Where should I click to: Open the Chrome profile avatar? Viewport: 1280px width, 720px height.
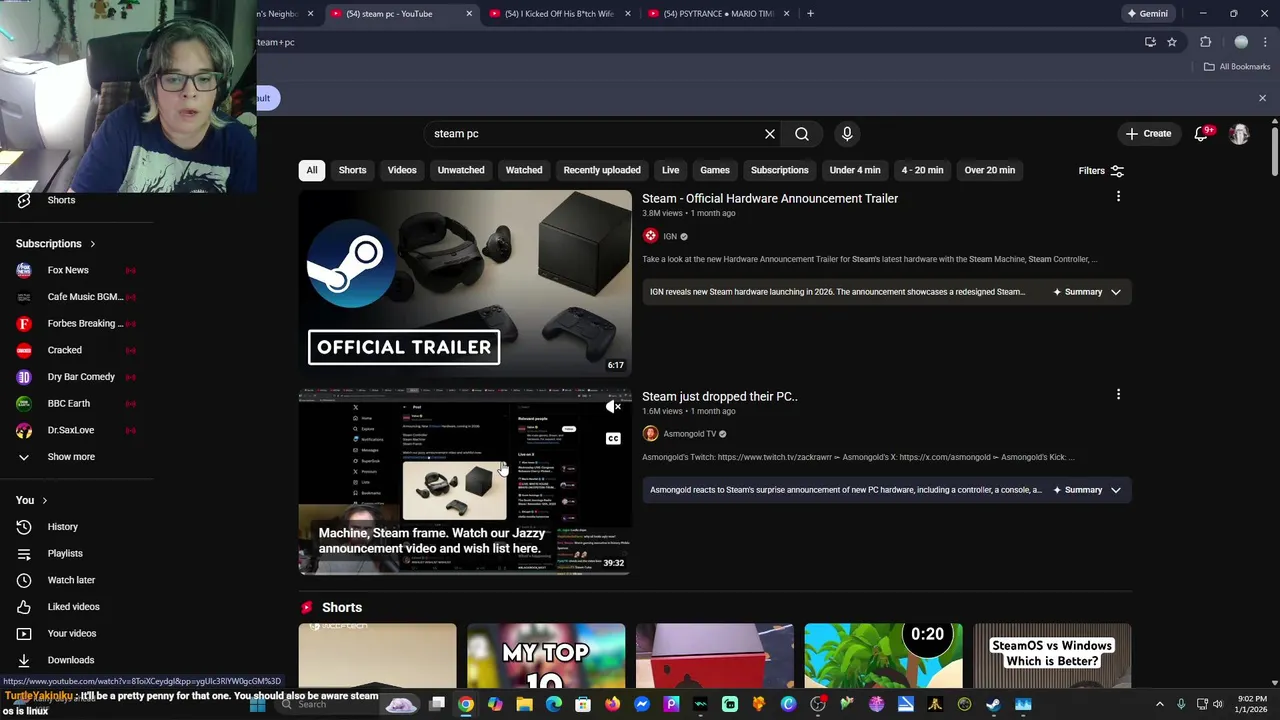pyautogui.click(x=1241, y=42)
